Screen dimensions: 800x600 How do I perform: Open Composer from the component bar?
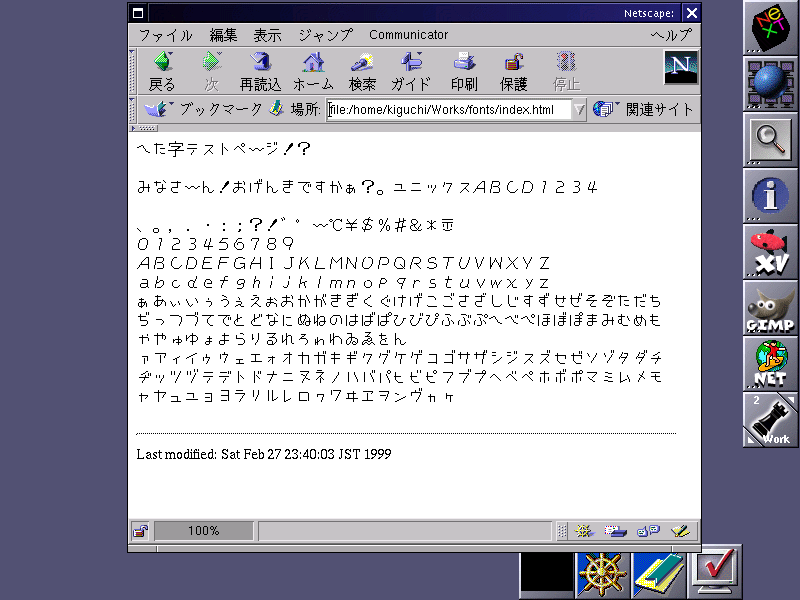(x=680, y=532)
